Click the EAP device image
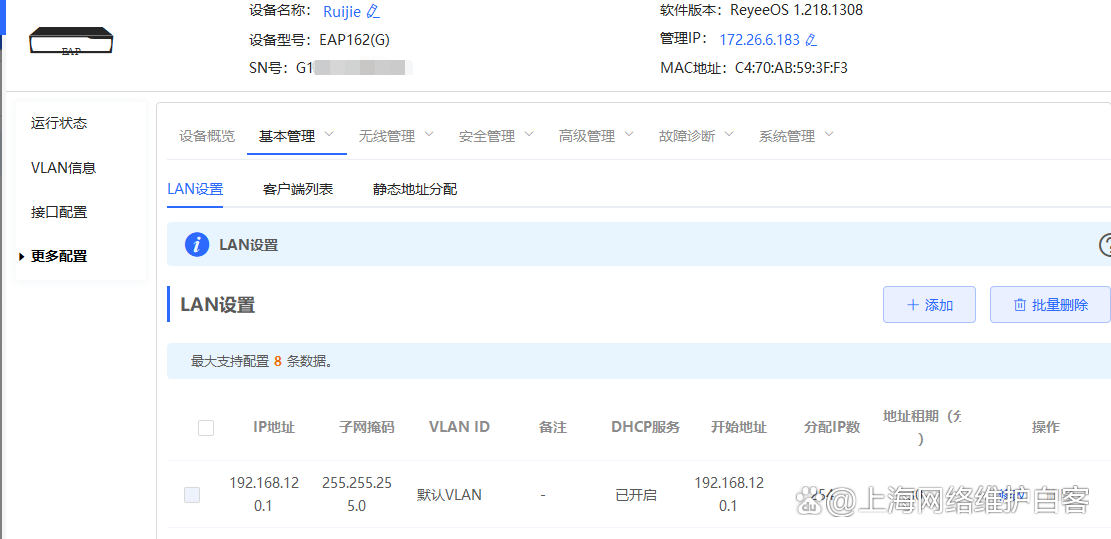The width and height of the screenshot is (1111, 539). 71,42
